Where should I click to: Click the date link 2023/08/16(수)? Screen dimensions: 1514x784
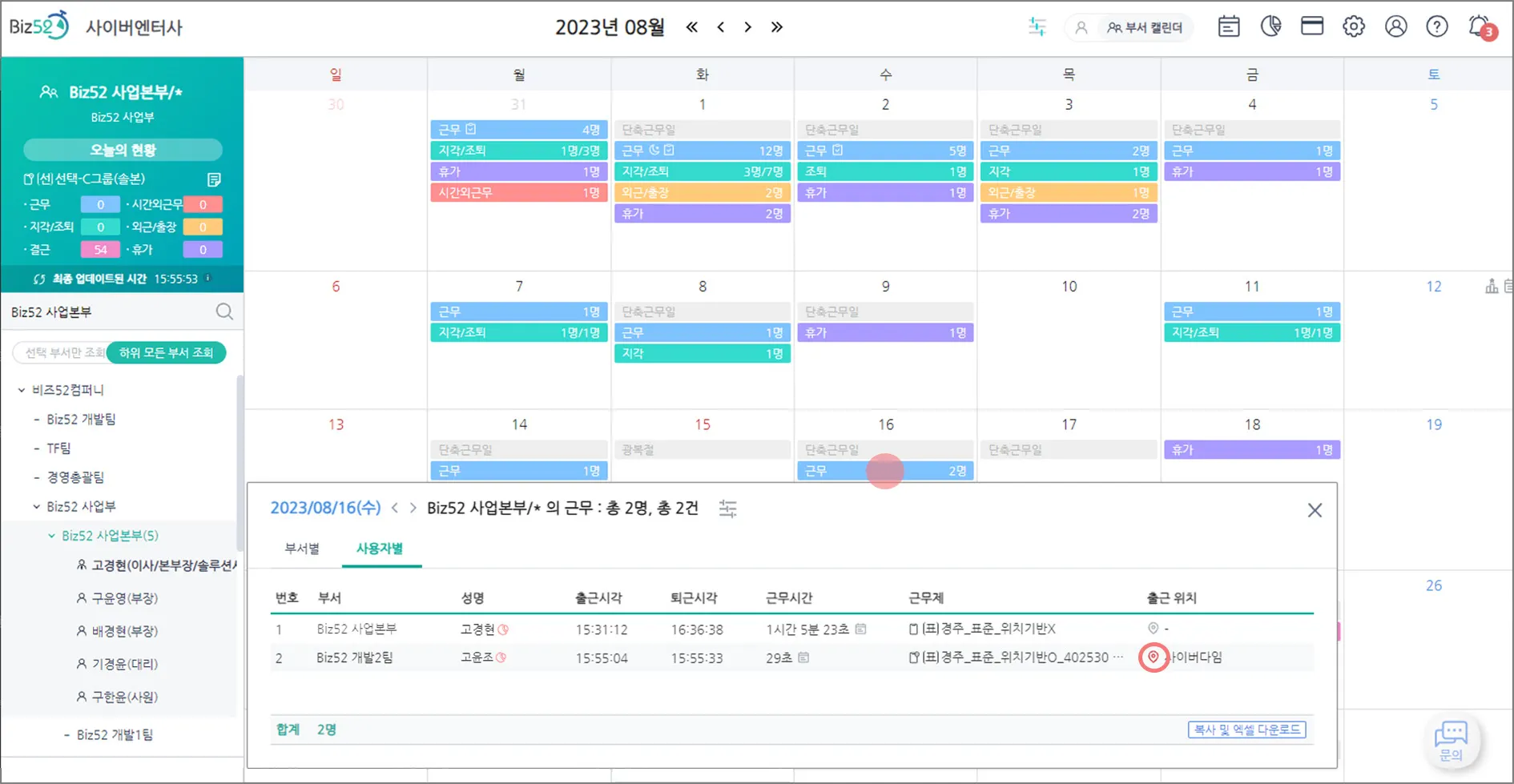click(325, 509)
